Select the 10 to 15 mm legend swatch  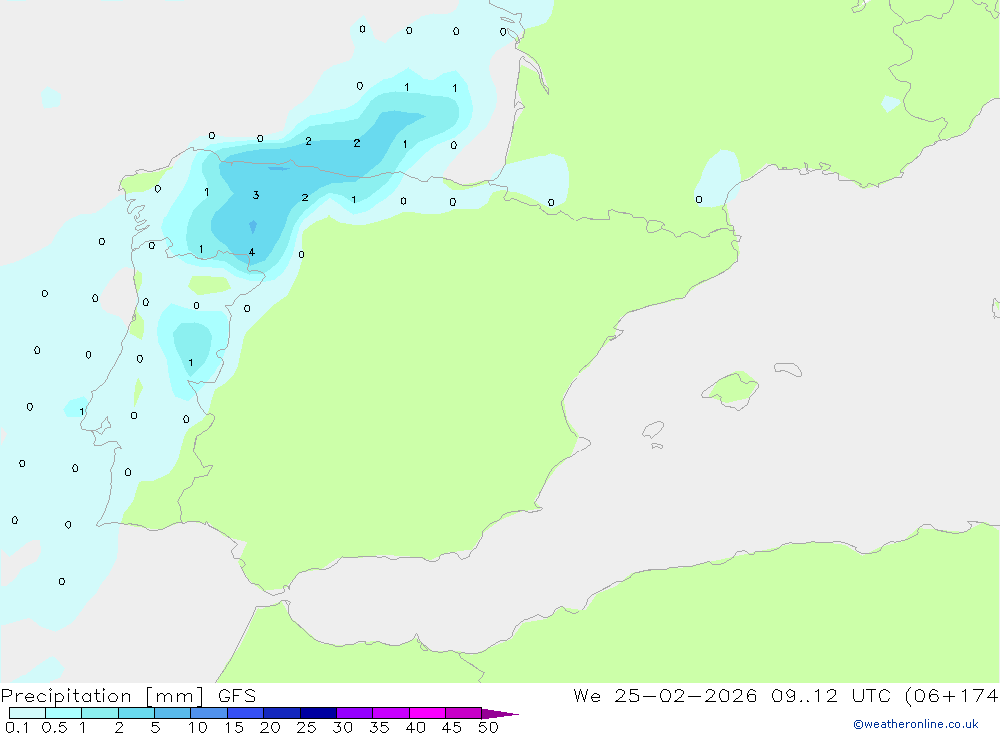click(x=209, y=713)
